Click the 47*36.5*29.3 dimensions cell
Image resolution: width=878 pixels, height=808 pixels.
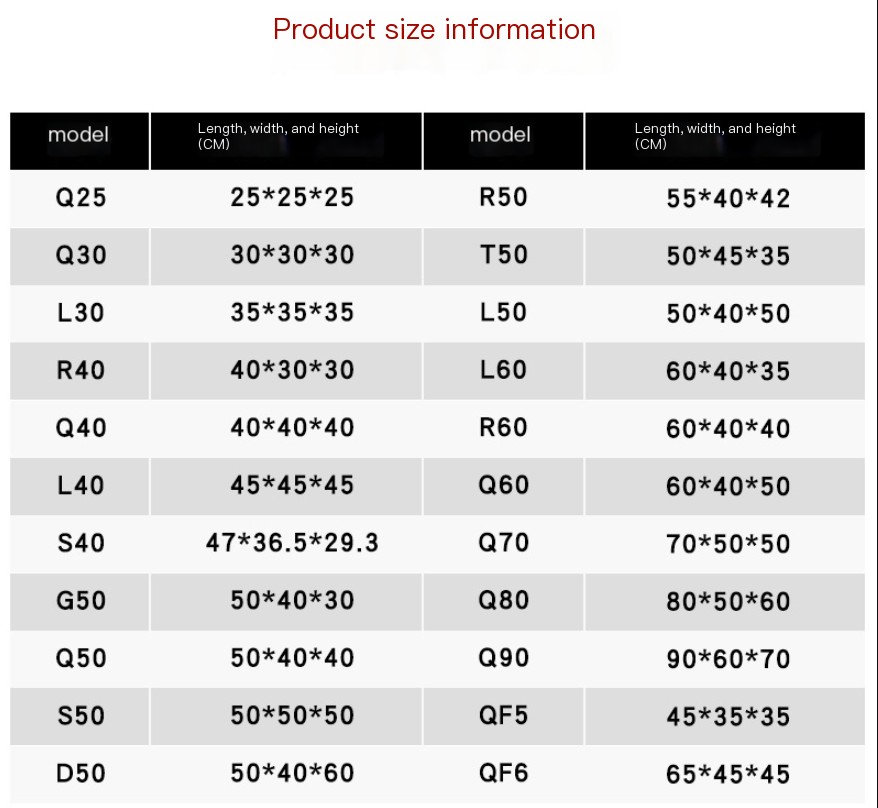click(292, 544)
